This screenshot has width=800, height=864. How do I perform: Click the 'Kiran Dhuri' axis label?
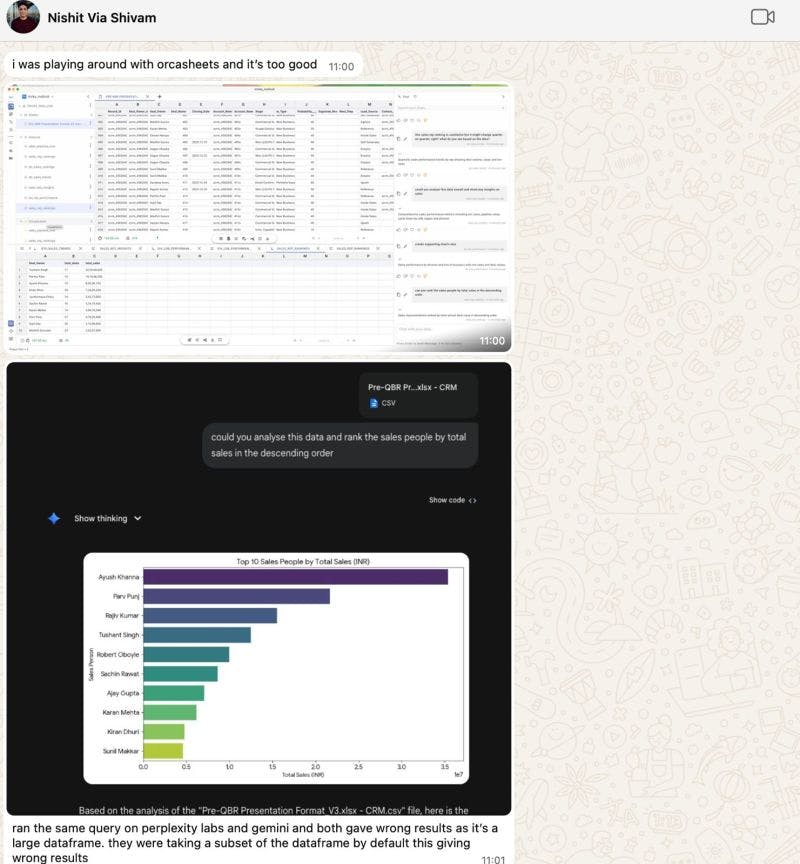(x=123, y=732)
